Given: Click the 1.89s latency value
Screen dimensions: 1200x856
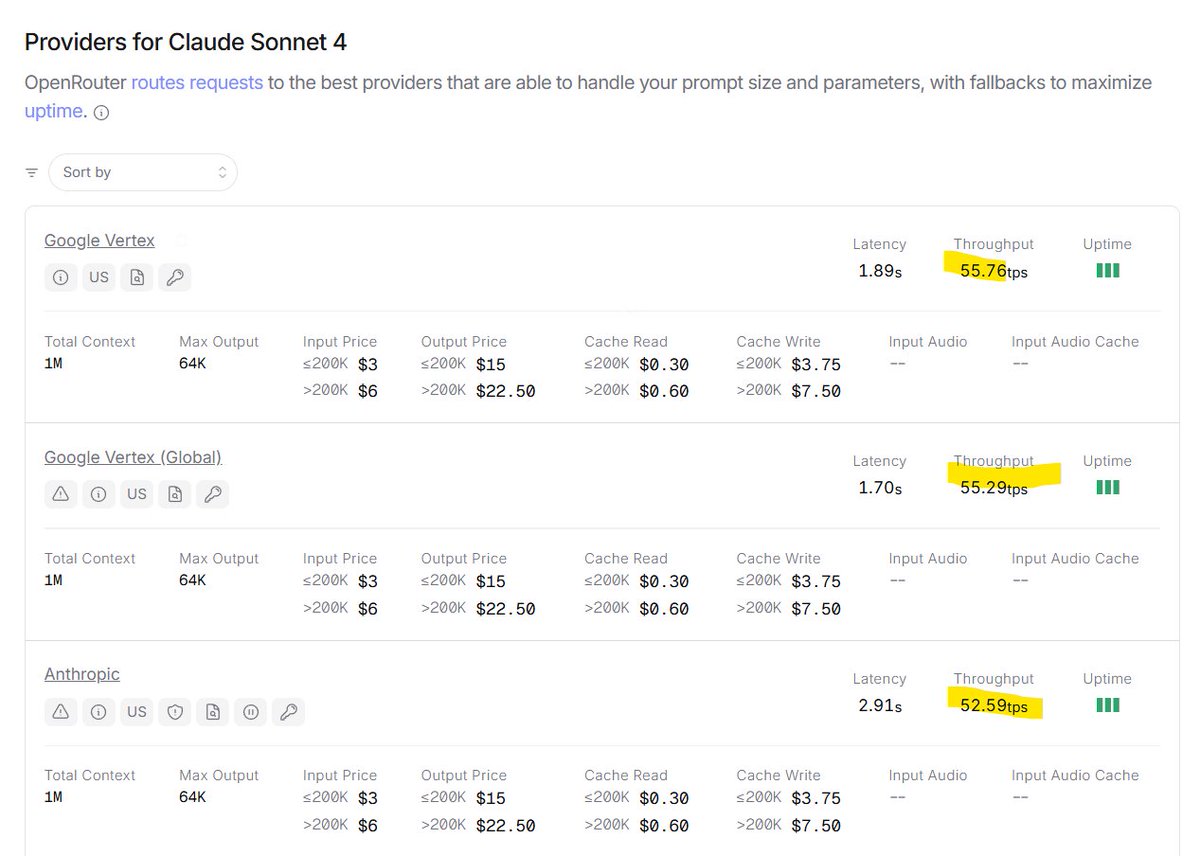Looking at the screenshot, I should (880, 271).
